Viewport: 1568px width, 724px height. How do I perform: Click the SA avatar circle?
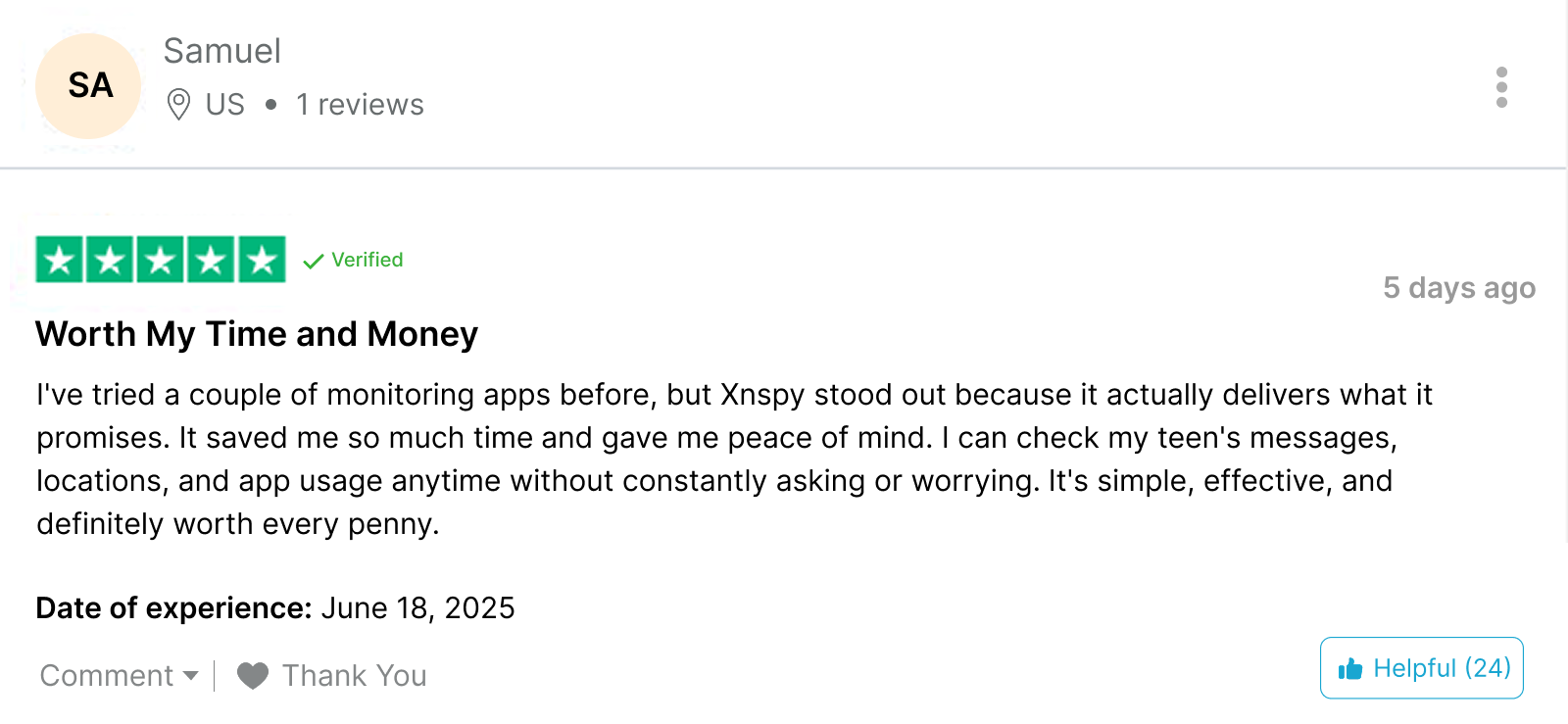point(89,86)
